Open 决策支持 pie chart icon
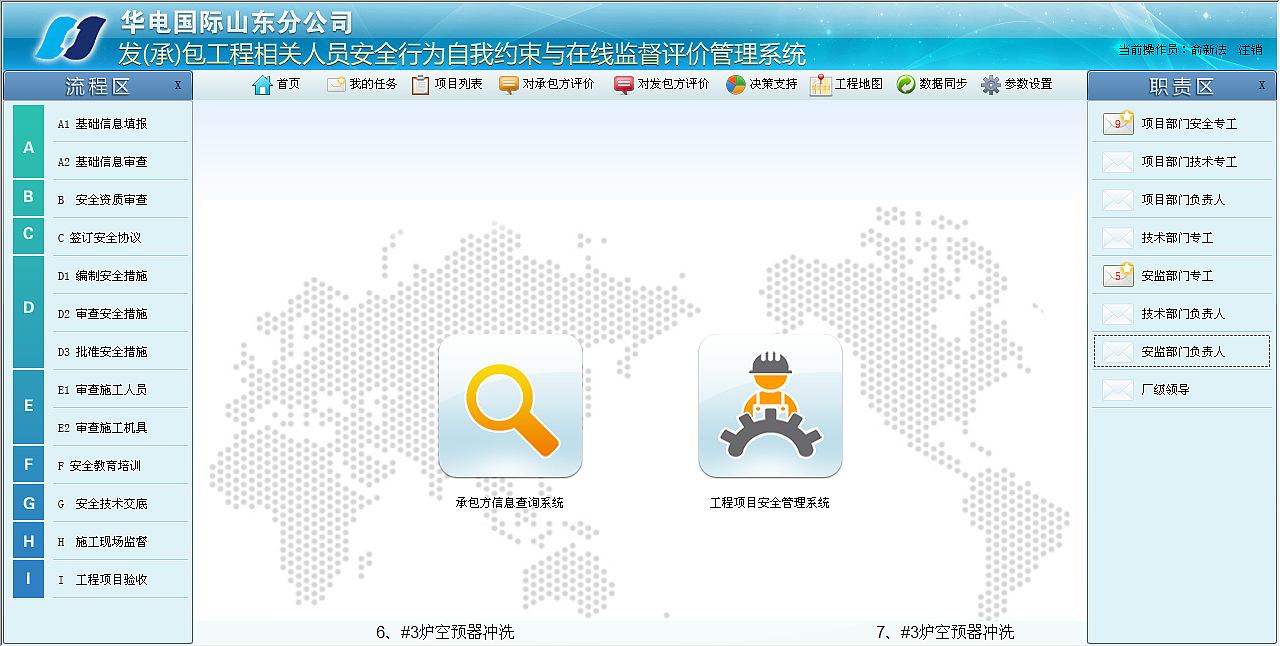 (x=736, y=85)
